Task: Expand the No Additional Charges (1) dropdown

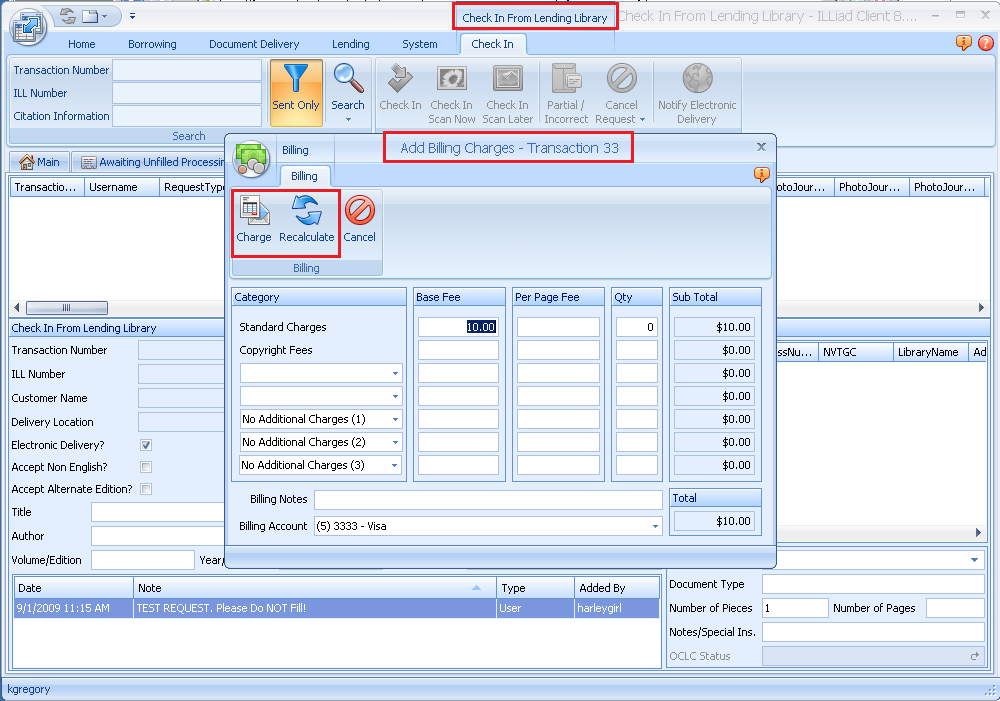Action: [396, 418]
